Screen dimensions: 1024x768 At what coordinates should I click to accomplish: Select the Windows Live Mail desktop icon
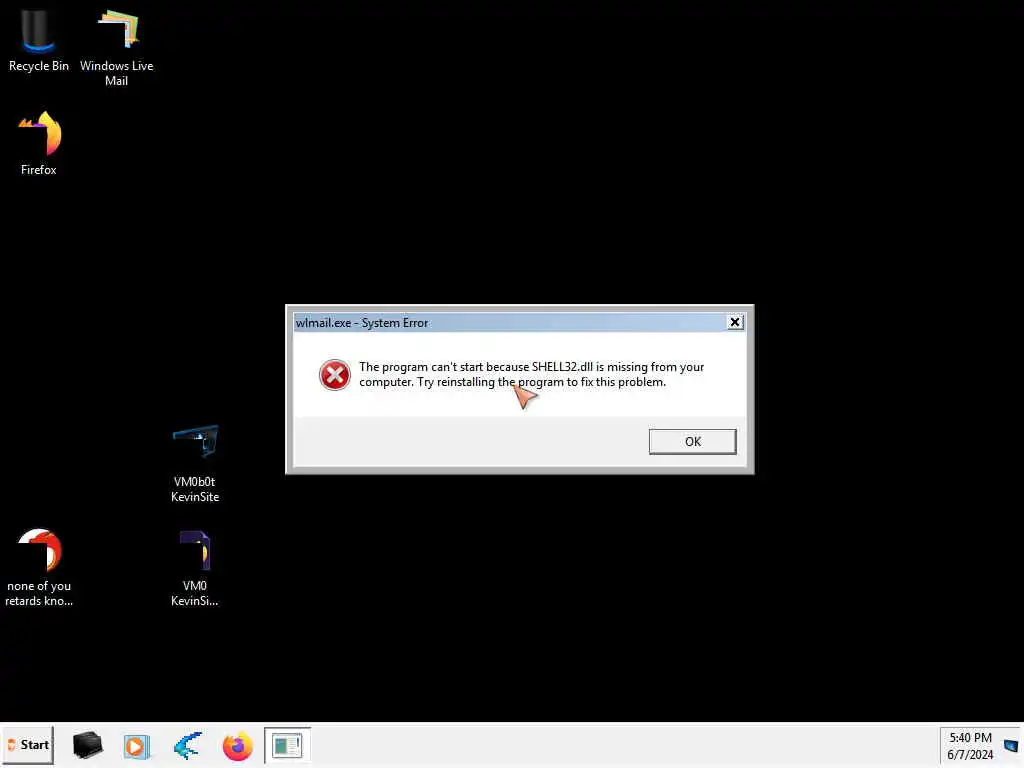point(116,48)
